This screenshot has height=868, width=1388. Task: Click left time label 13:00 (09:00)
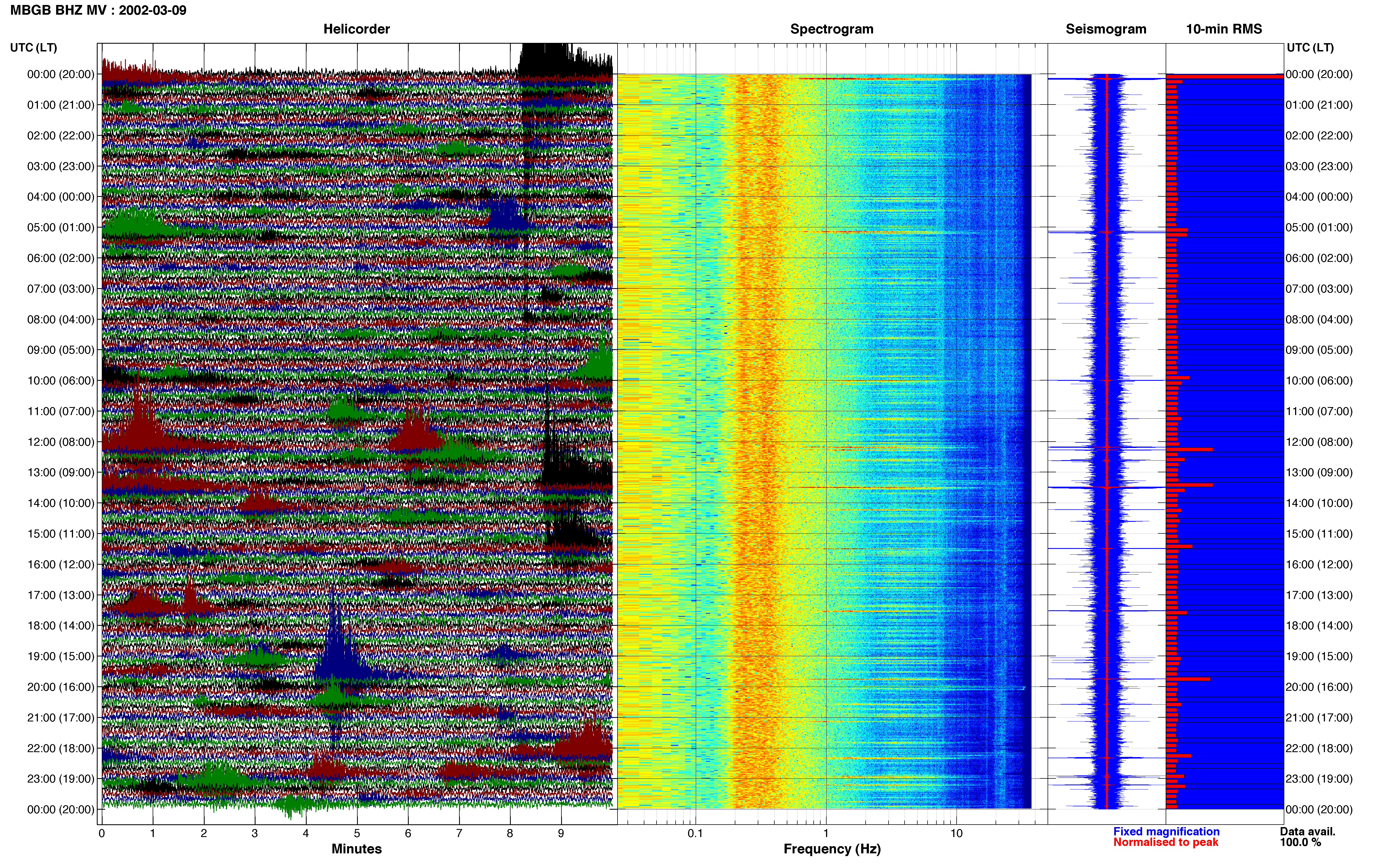point(61,473)
